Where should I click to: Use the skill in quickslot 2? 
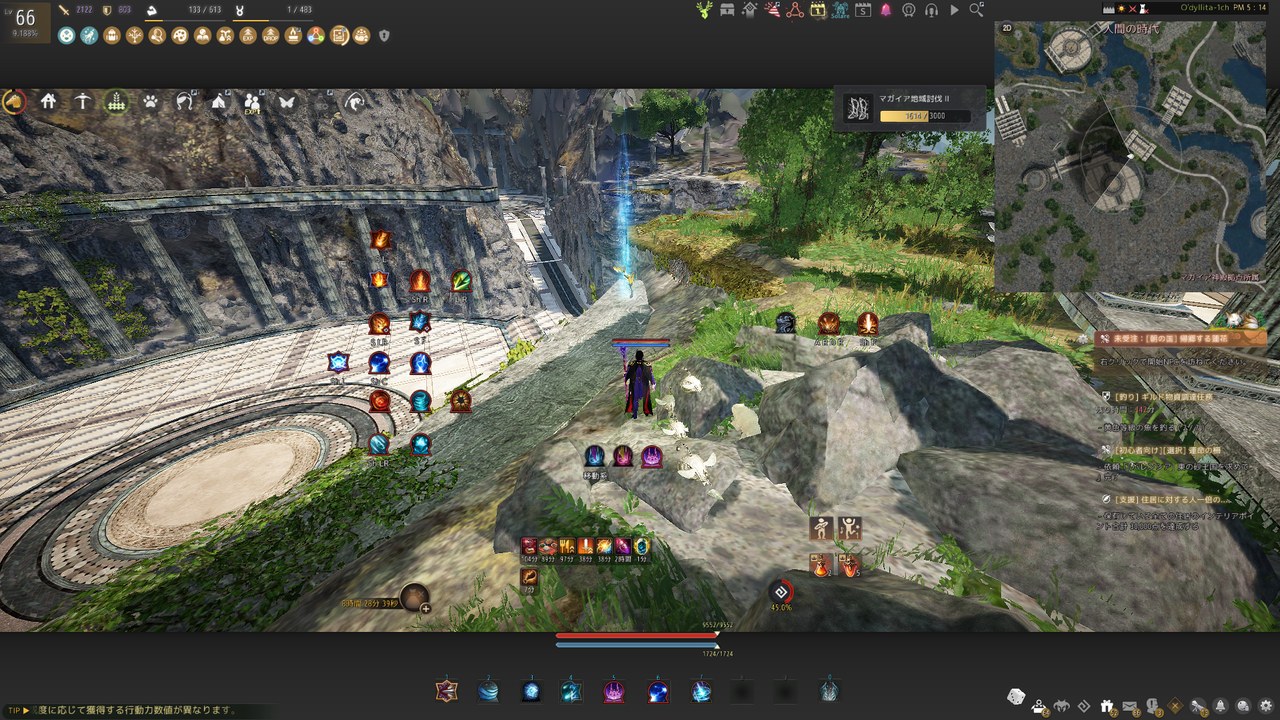(x=488, y=691)
